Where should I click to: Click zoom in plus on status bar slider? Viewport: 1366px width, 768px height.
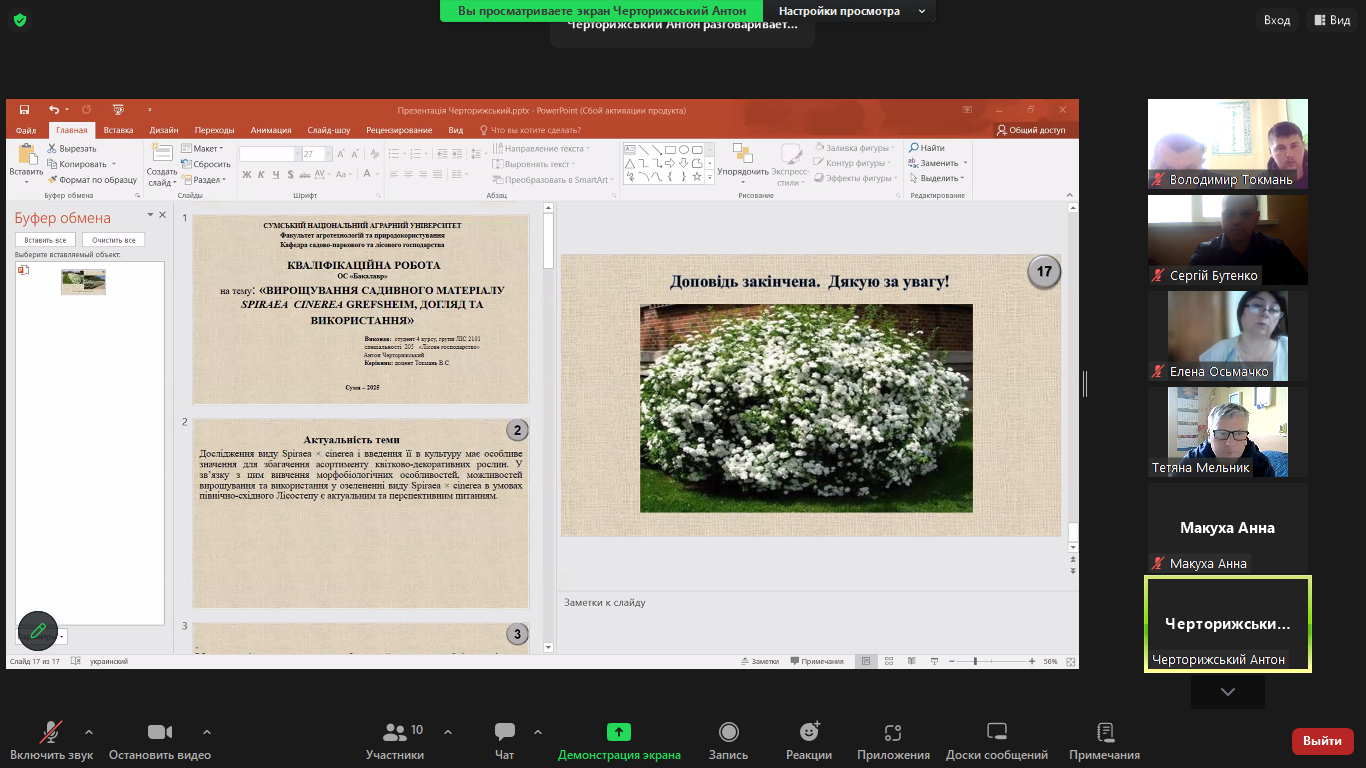(x=1031, y=661)
